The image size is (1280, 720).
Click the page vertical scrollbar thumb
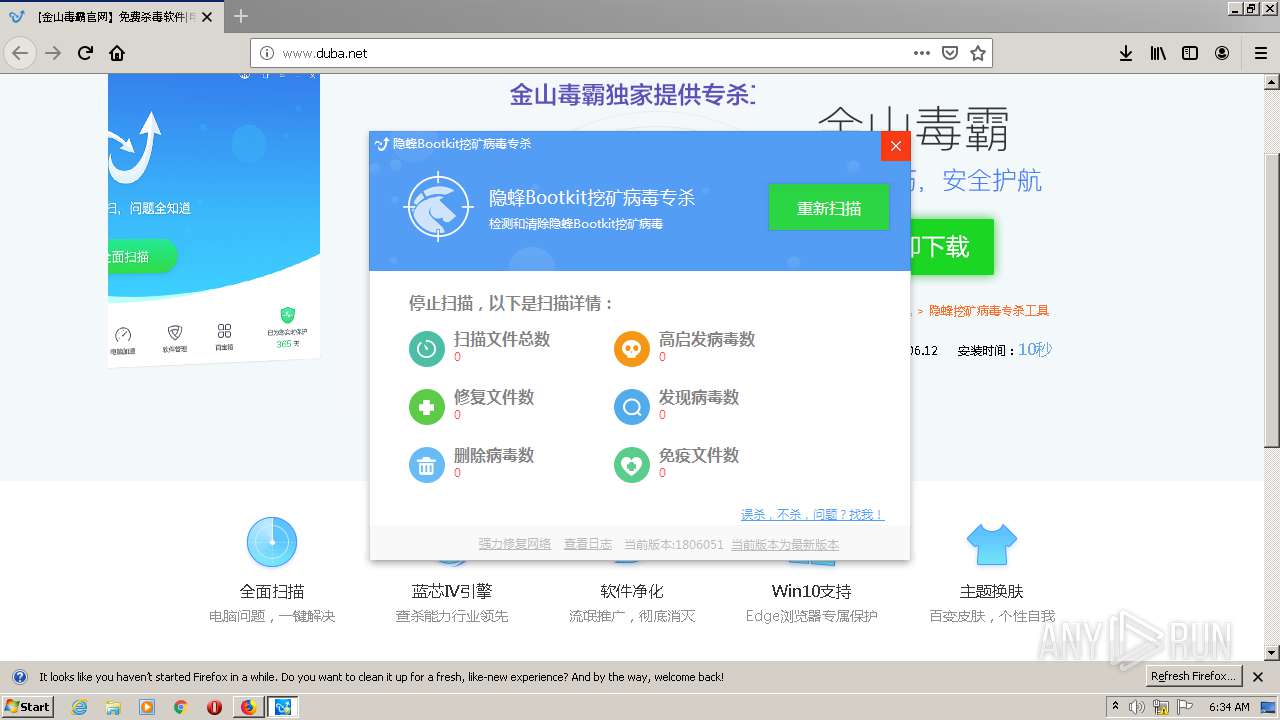[x=1272, y=300]
